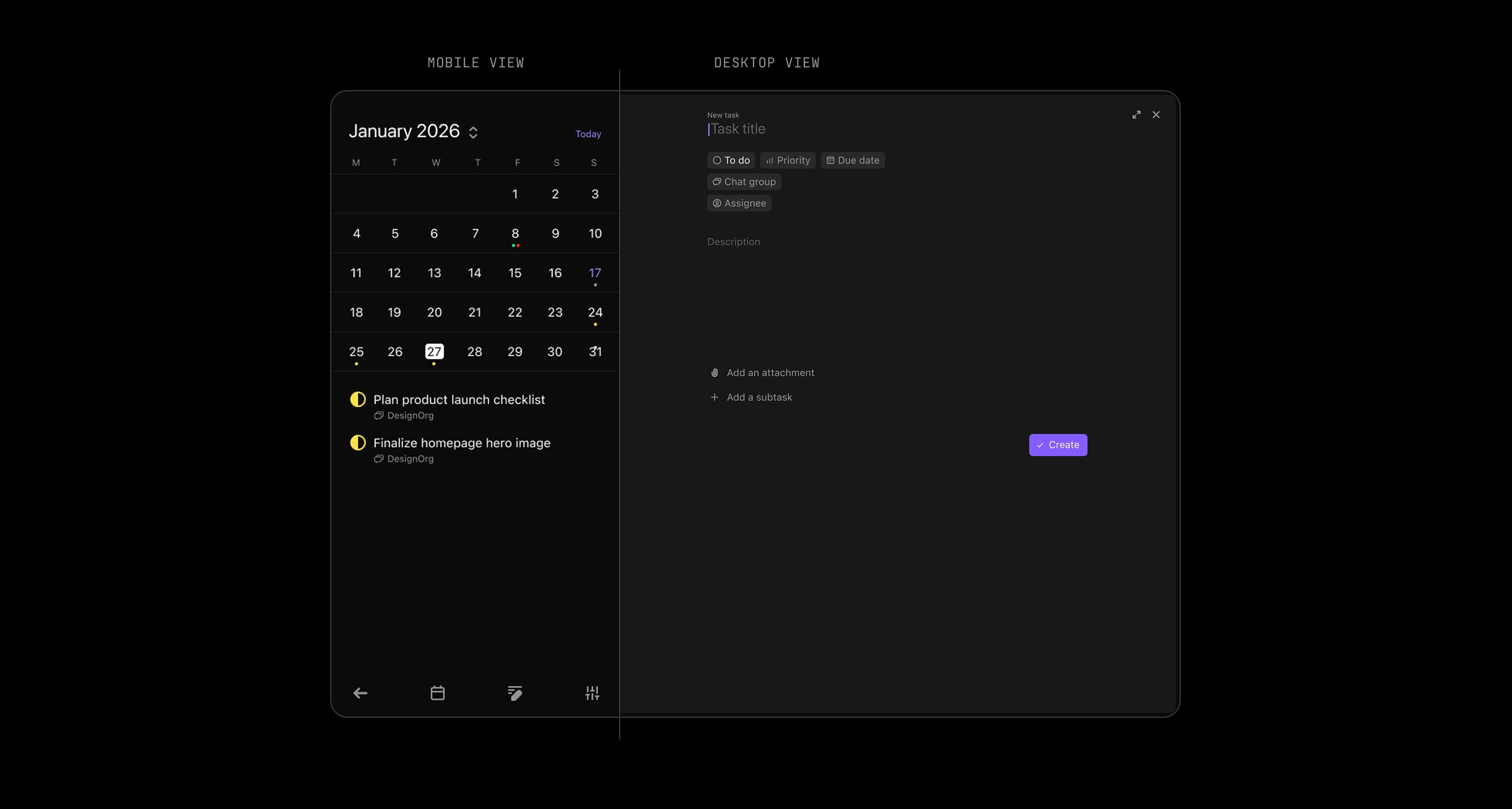Screen dimensions: 1512x809
Task: Close the new task panel
Action: click(x=1156, y=115)
